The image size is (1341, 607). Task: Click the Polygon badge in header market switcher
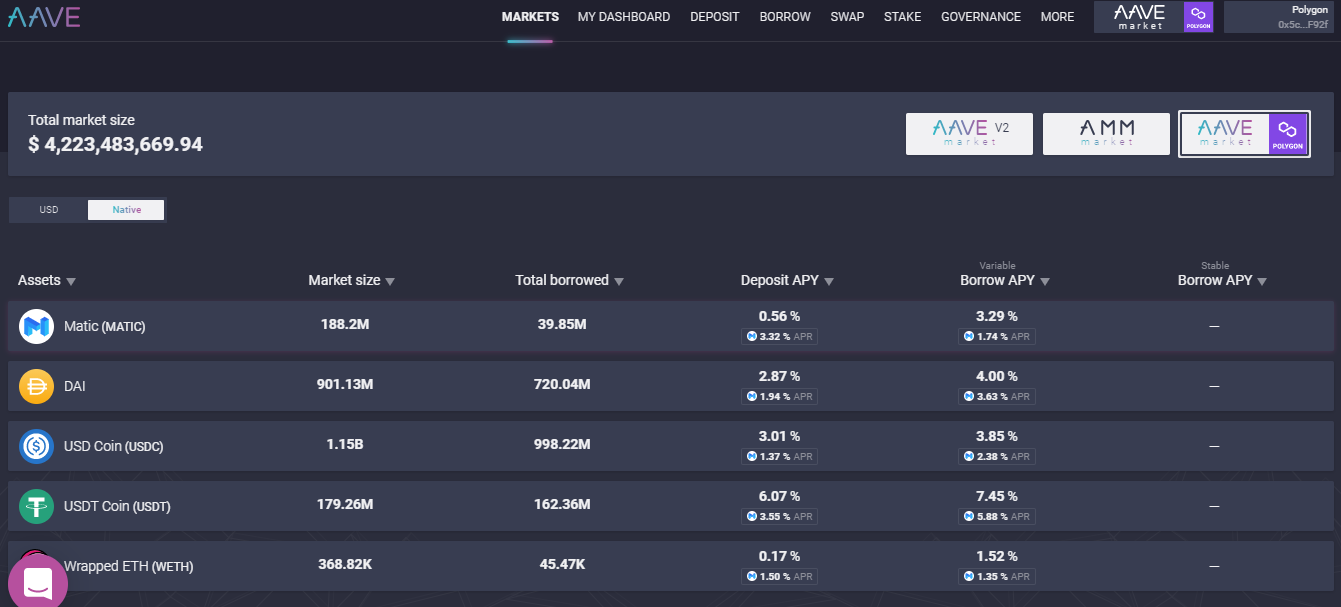1198,17
